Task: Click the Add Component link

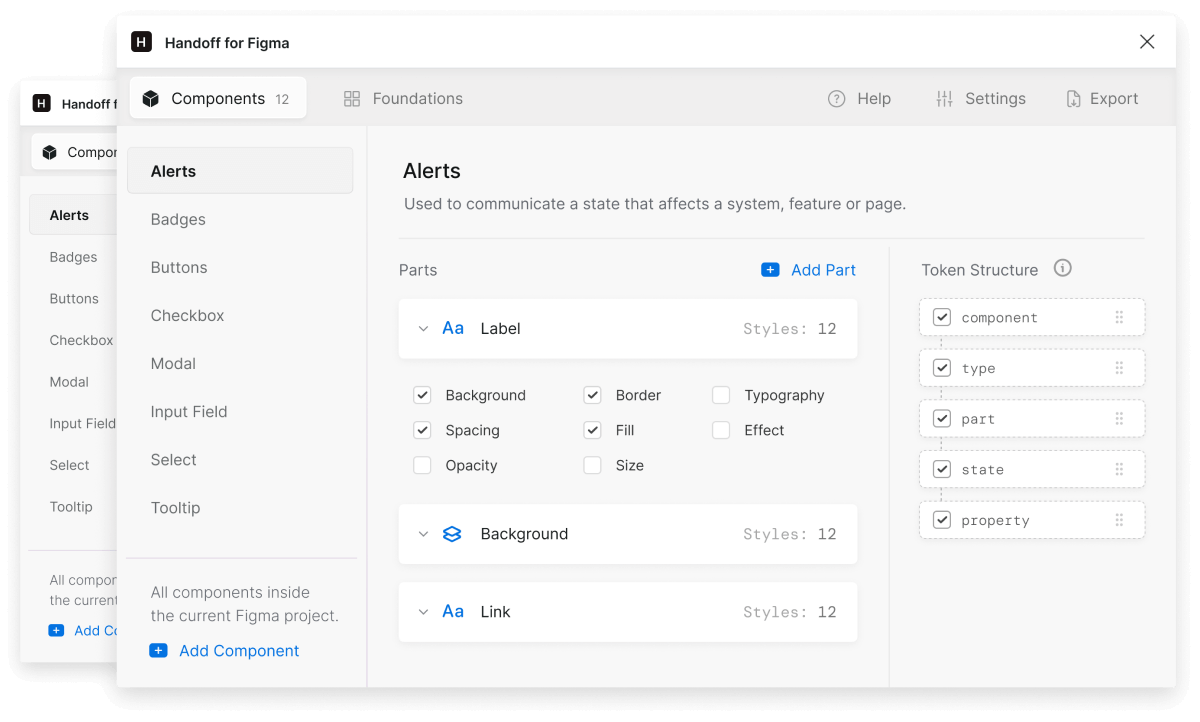Action: pos(239,651)
